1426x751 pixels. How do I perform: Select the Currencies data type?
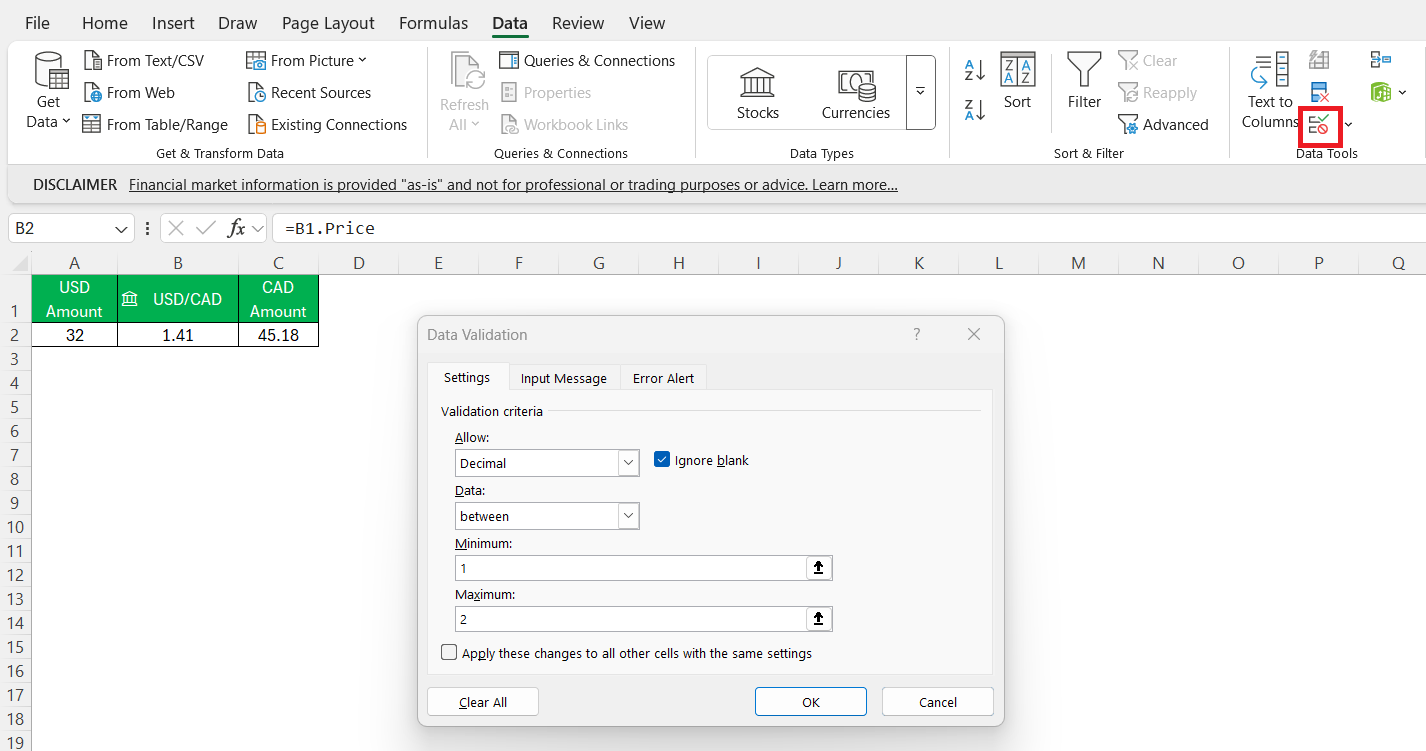pyautogui.click(x=855, y=93)
